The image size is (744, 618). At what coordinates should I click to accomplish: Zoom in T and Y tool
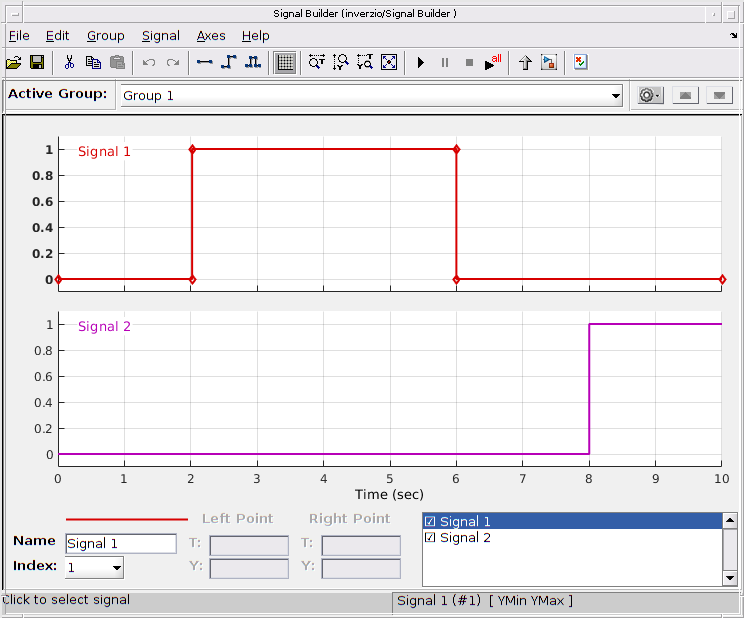pos(365,63)
